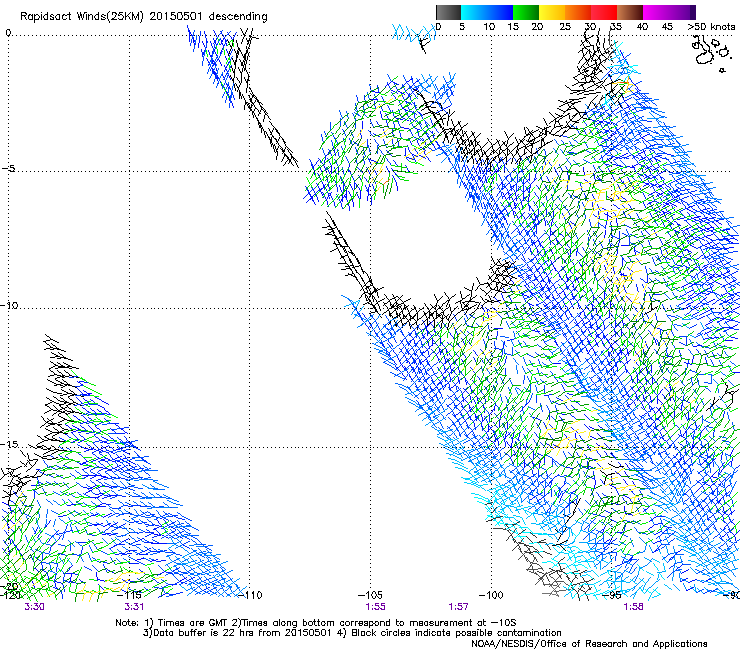Click the purple '3:31' swath time

click(134, 607)
